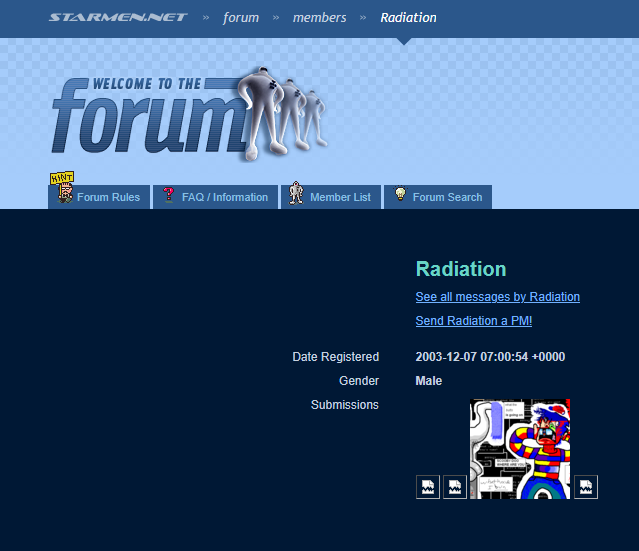Click the Starmen figures in the banner
This screenshot has height=551, width=639.
point(285,112)
